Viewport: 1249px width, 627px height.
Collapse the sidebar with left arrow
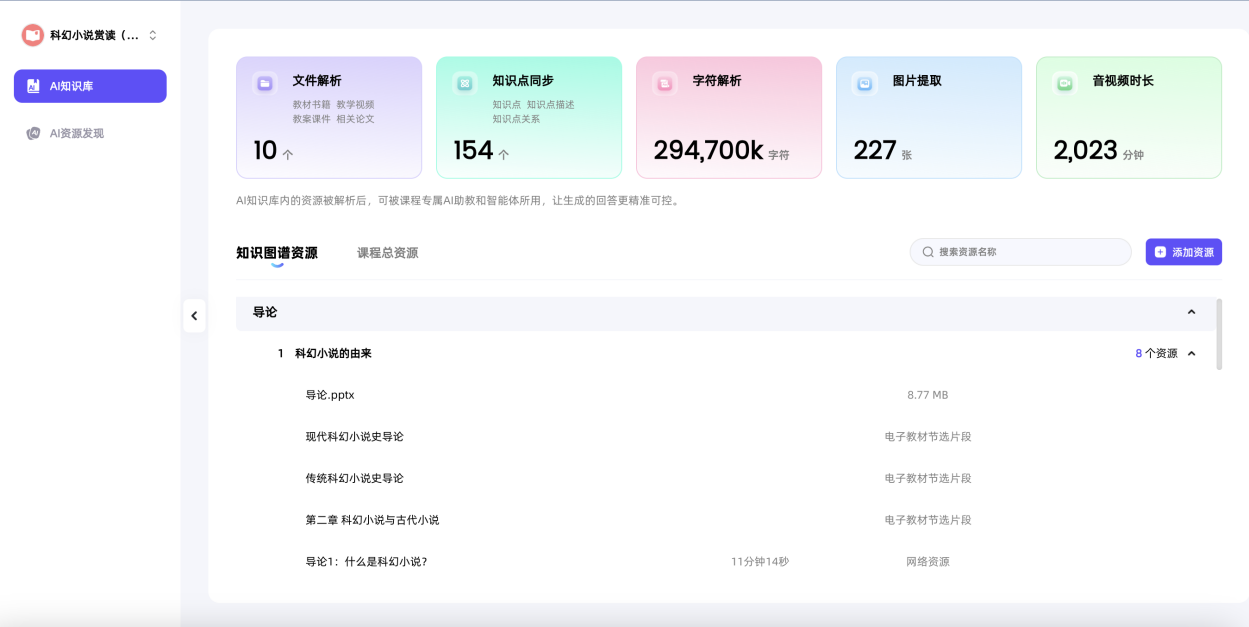[194, 316]
